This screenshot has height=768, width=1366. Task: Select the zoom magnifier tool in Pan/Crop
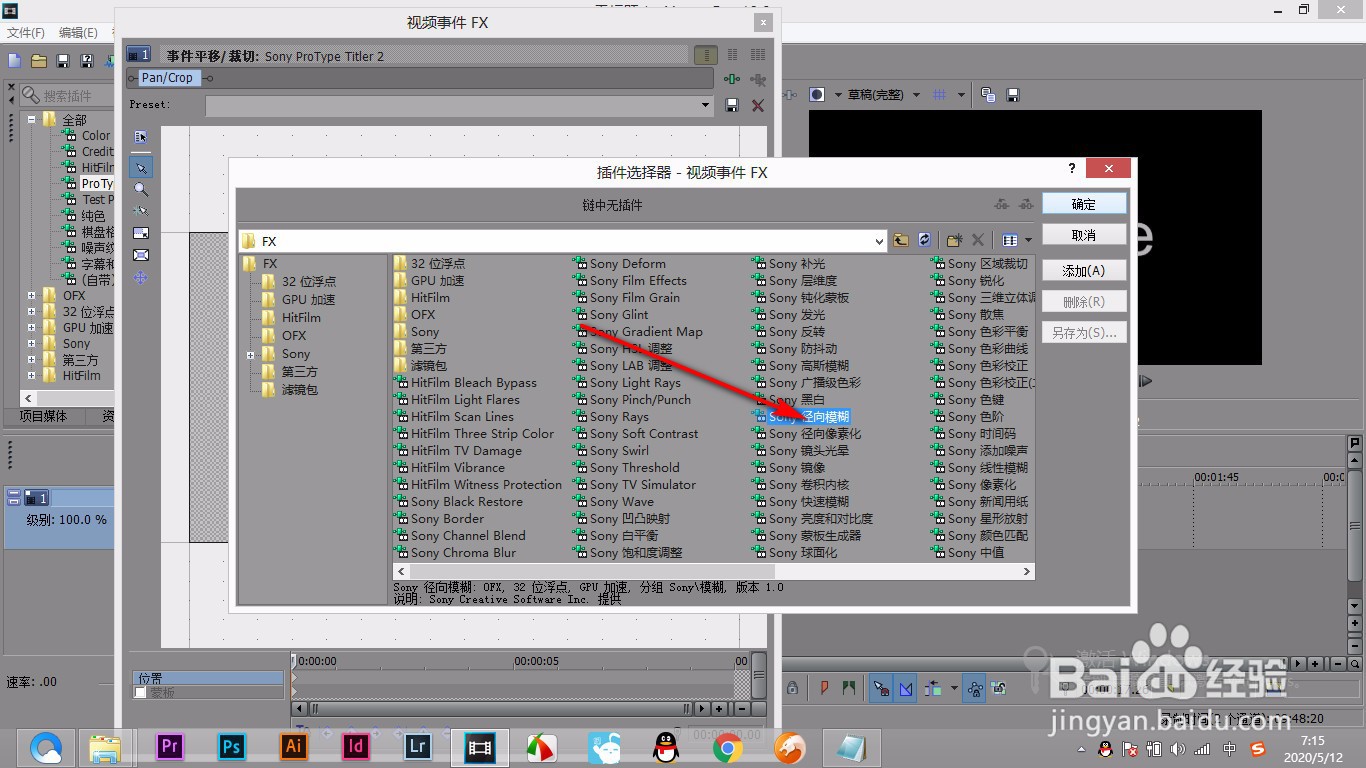[x=141, y=189]
